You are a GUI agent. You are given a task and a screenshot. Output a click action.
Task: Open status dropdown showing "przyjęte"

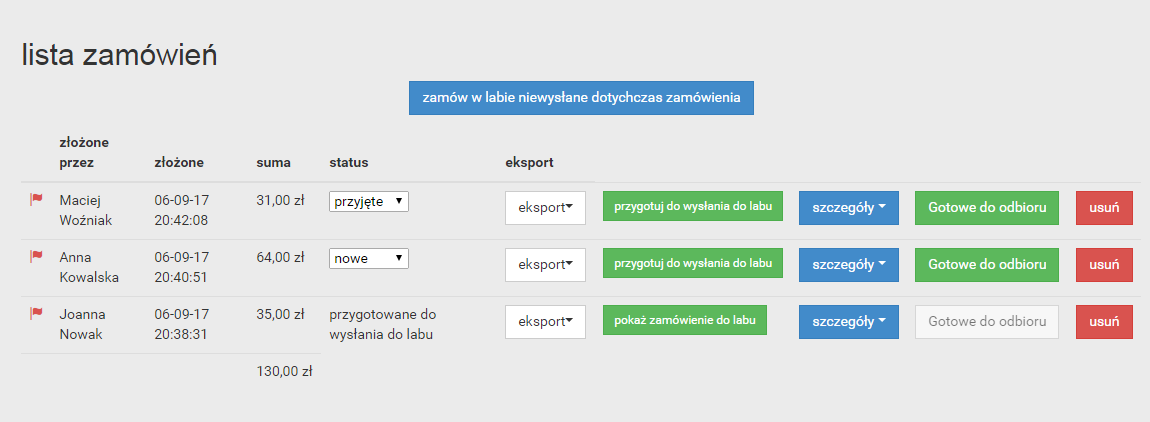(x=369, y=201)
